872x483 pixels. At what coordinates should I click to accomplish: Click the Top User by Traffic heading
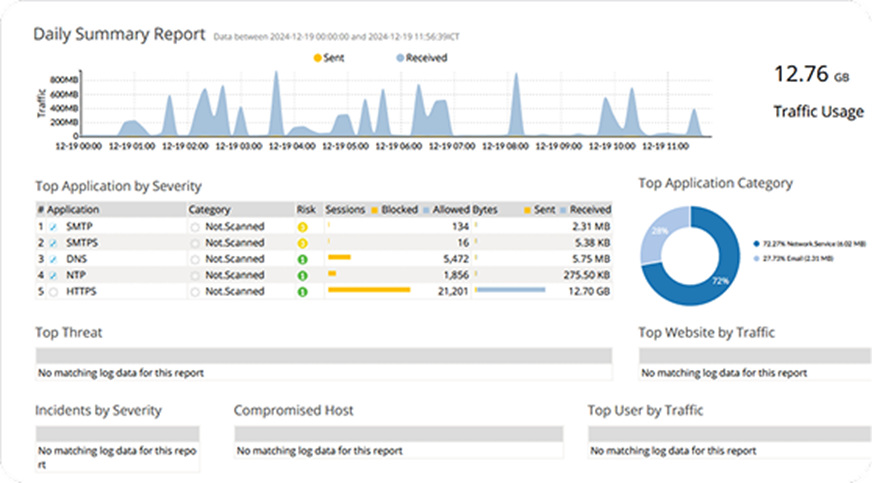click(x=646, y=410)
